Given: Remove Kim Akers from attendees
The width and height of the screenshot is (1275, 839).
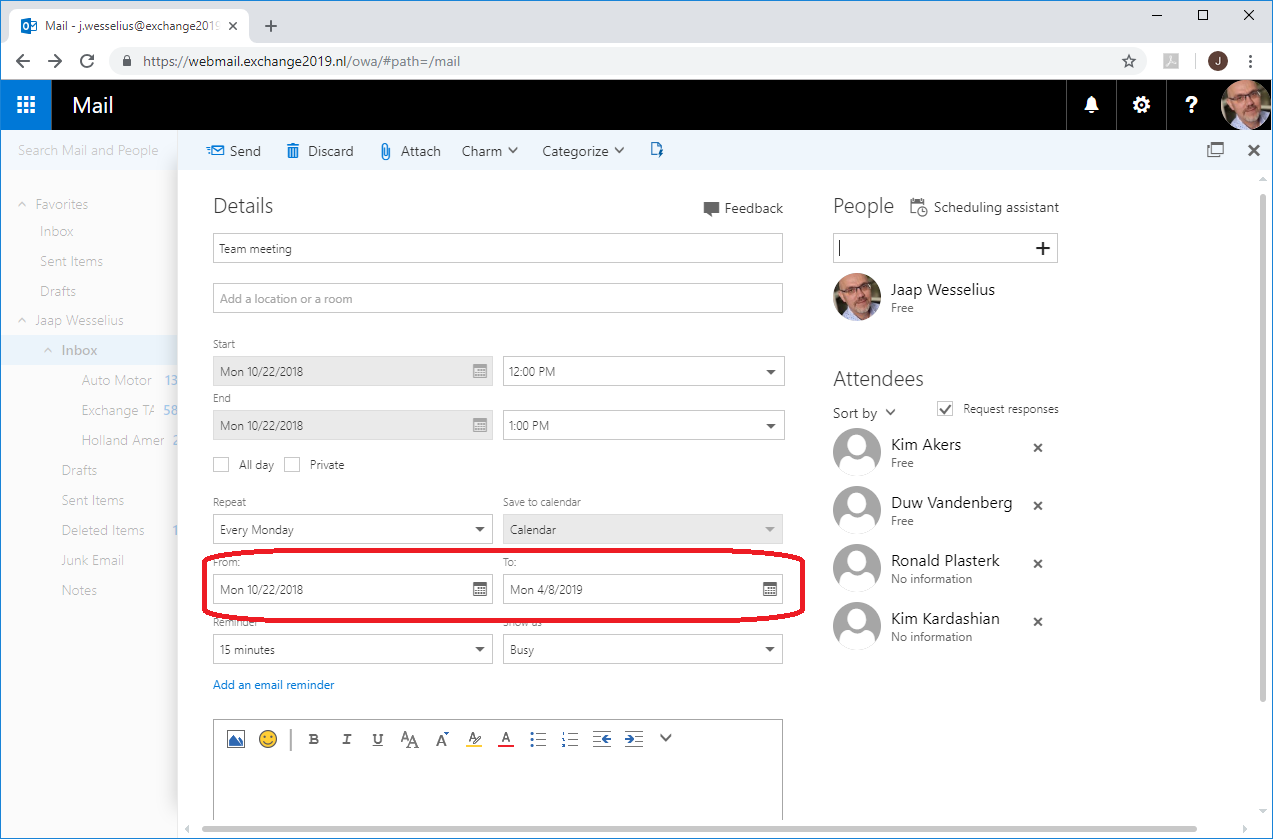Looking at the screenshot, I should [x=1037, y=448].
